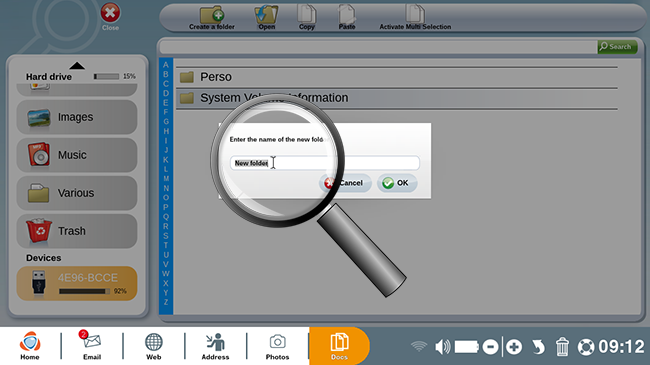
Task: Jump to letter M in alphabet index
Action: pyautogui.click(x=166, y=179)
